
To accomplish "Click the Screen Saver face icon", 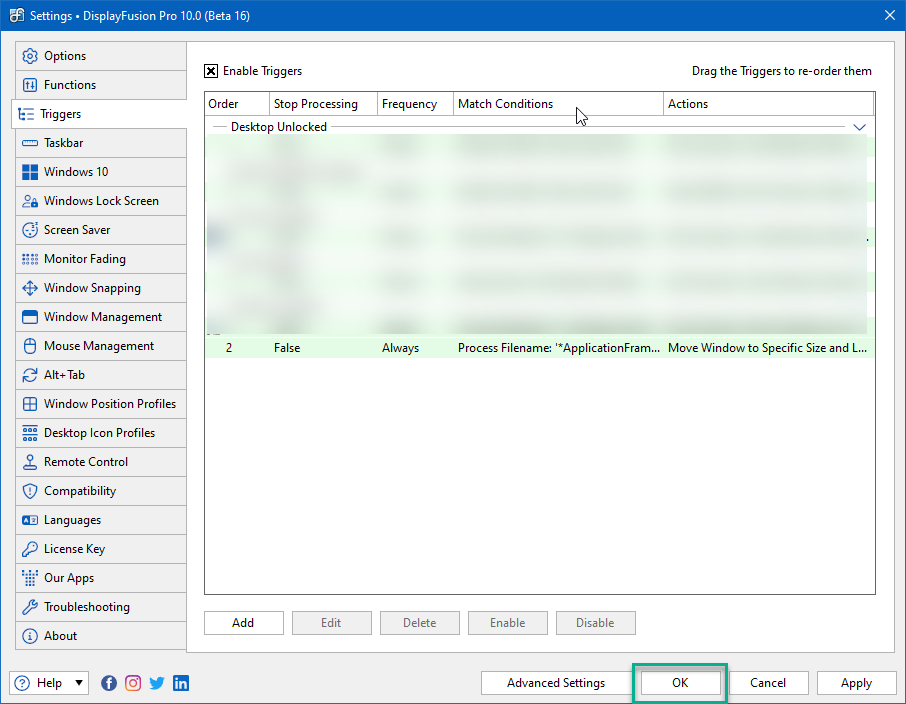I will (29, 230).
